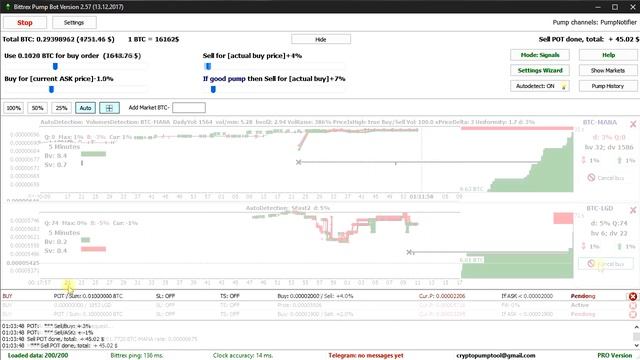Adjust the current ASK price offset slider
640x360 pixels.
pyautogui.click(x=51, y=89)
